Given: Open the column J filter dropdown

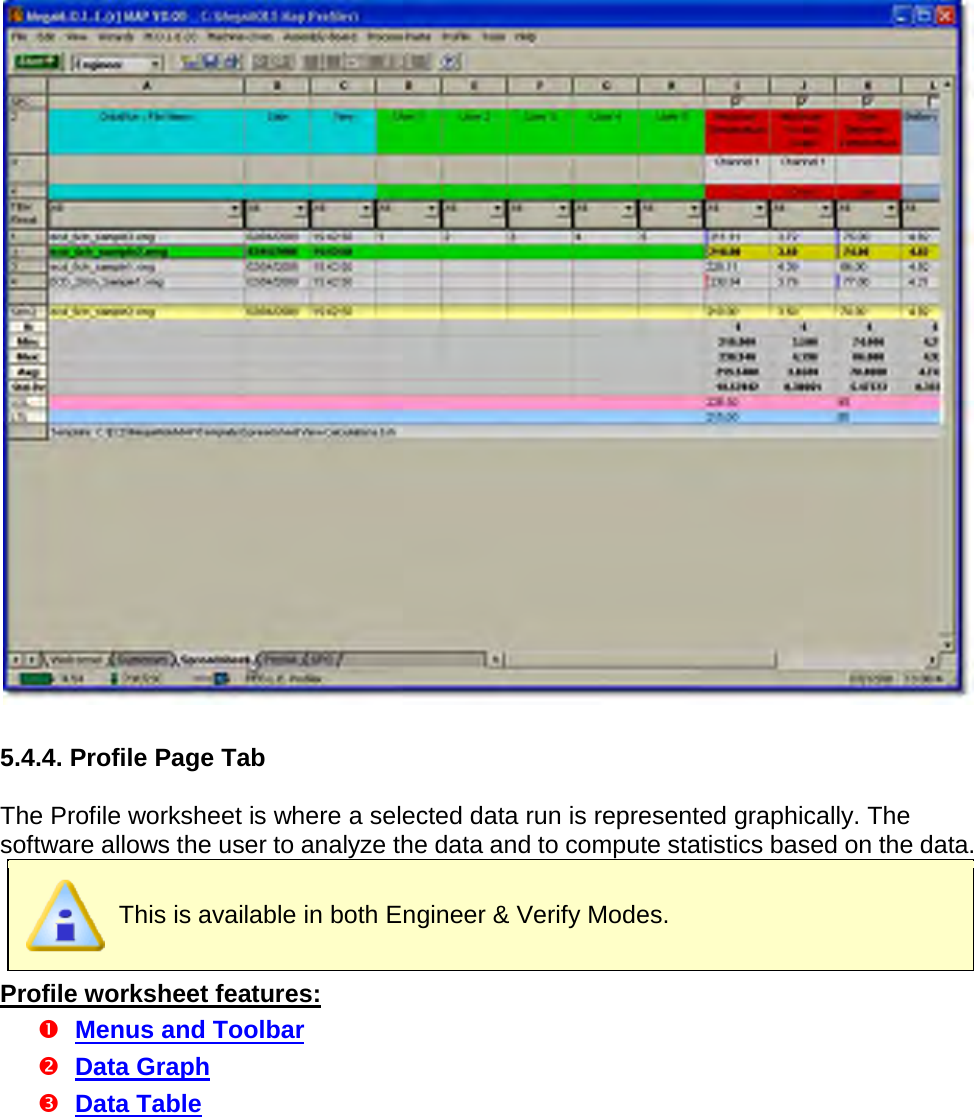Looking at the screenshot, I should tap(824, 209).
